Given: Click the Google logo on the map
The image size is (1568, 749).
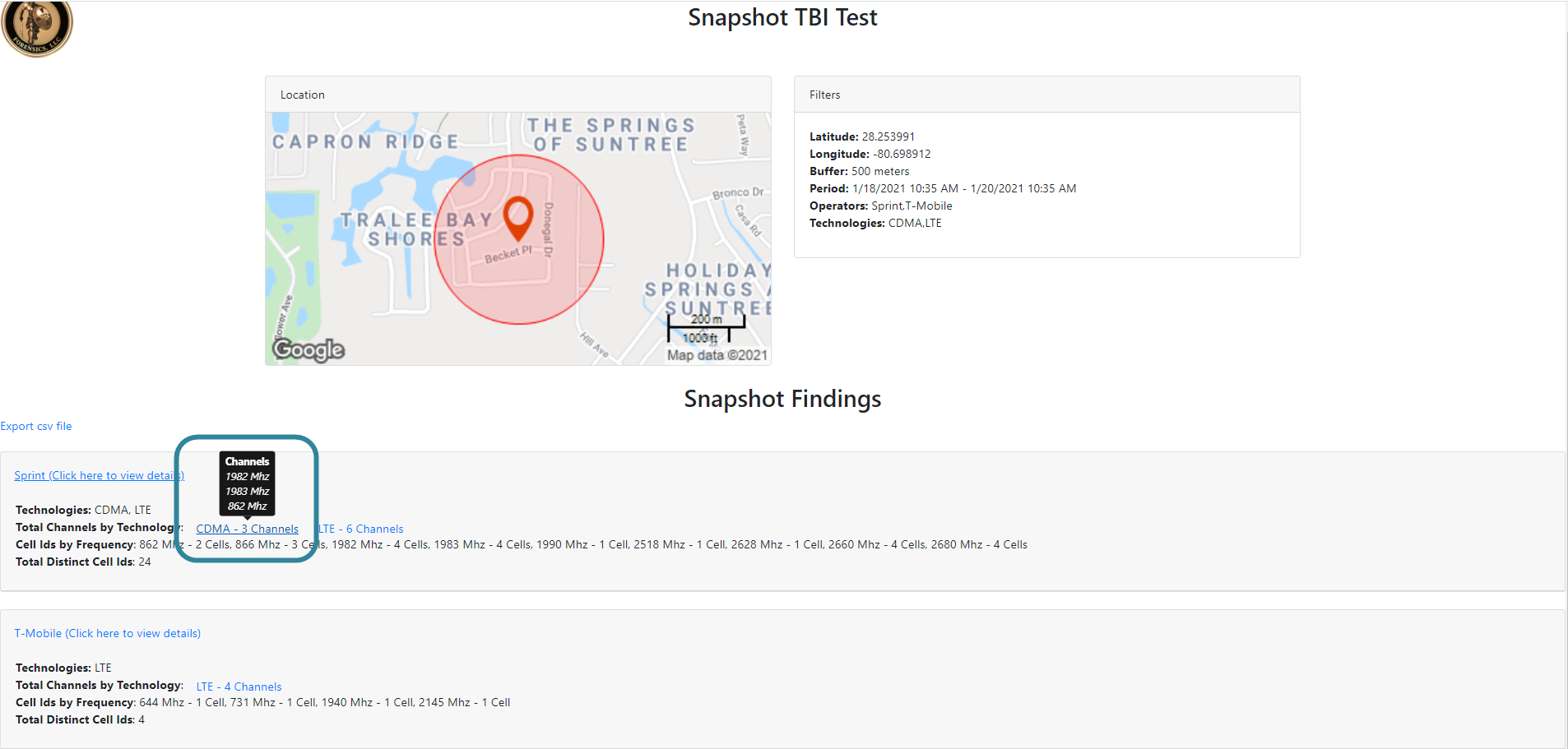Looking at the screenshot, I should [308, 350].
